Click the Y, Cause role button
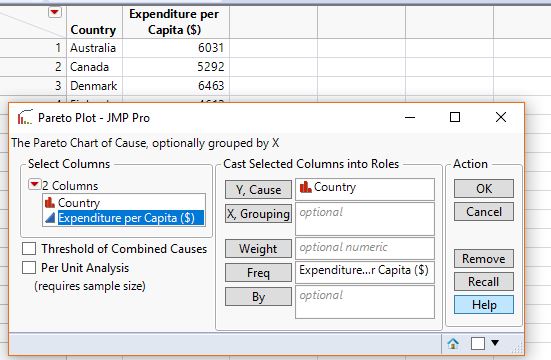Image resolution: width=551 pixels, height=360 pixels. (x=258, y=190)
